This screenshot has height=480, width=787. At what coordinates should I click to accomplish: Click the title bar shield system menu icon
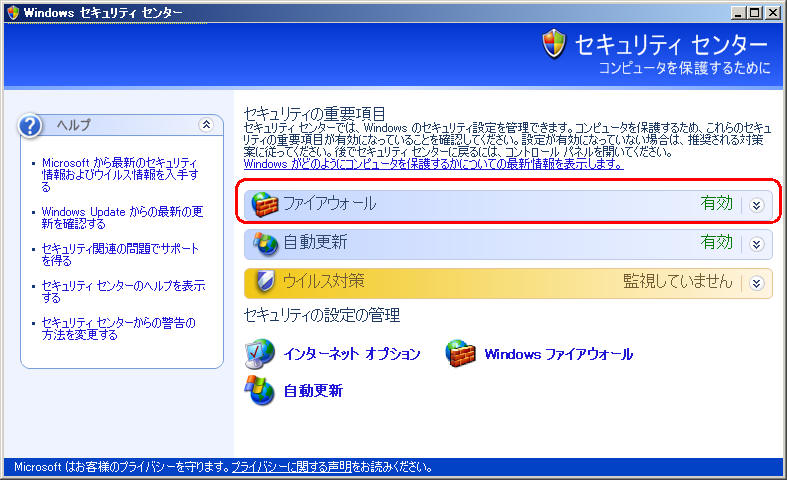[12, 11]
